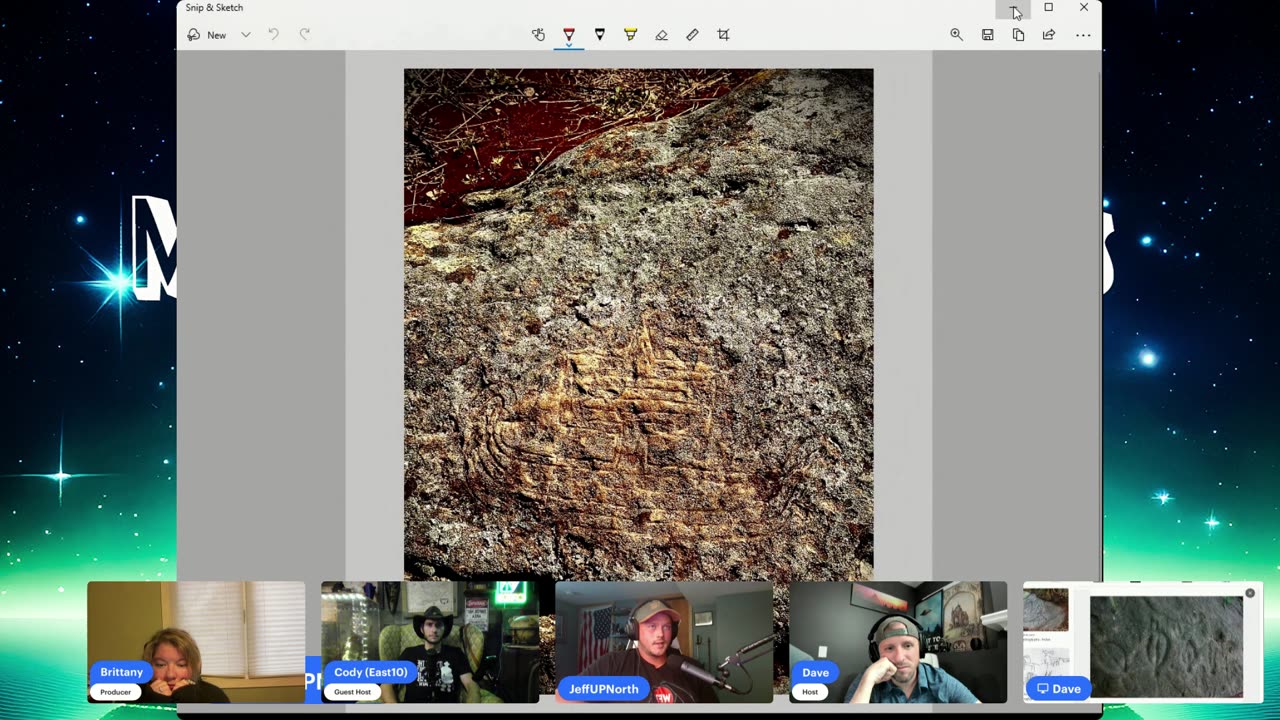Image resolution: width=1280 pixels, height=720 pixels.
Task: Open the Zoom control
Action: 956,35
